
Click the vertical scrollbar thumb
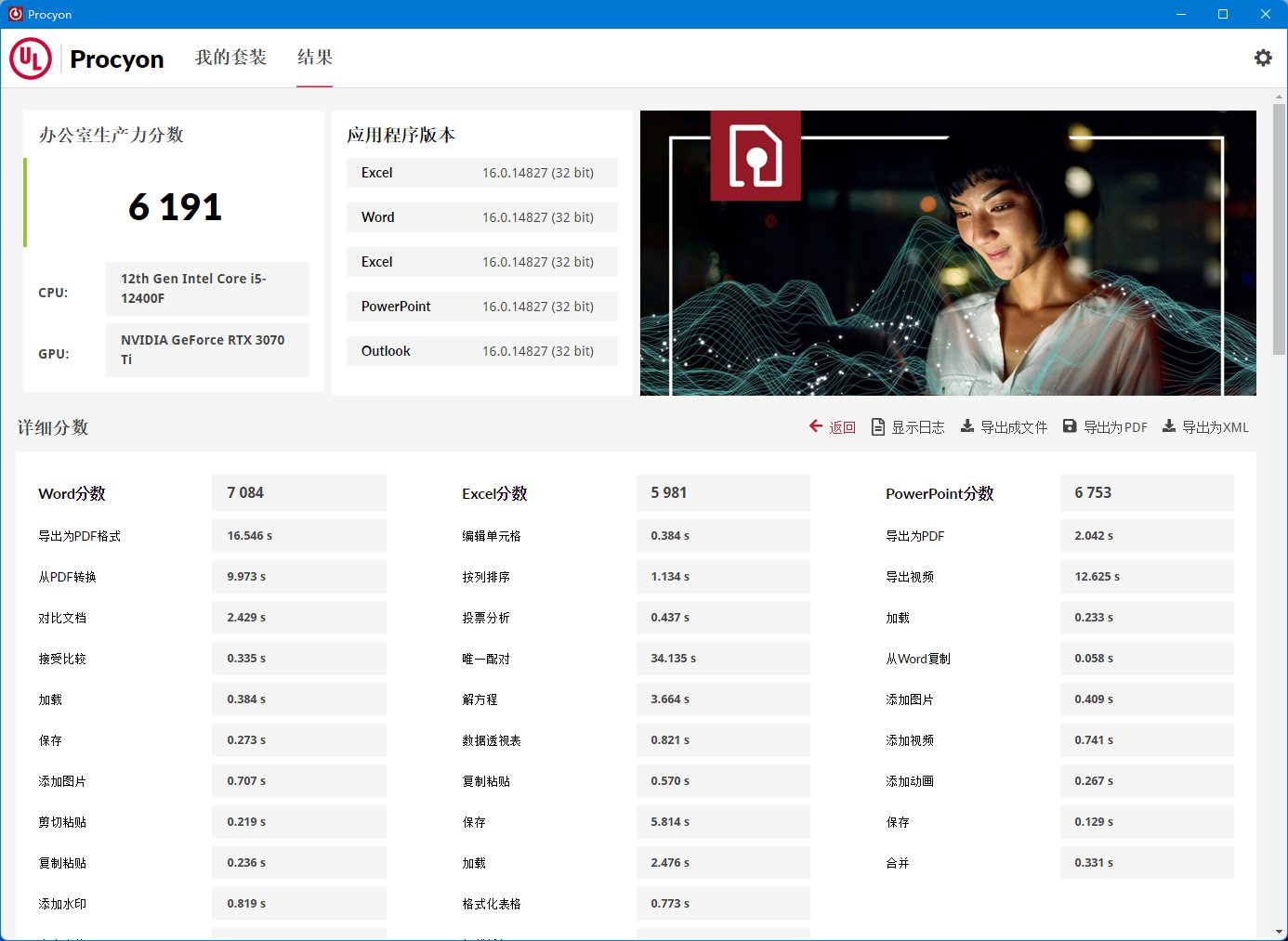click(1280, 229)
